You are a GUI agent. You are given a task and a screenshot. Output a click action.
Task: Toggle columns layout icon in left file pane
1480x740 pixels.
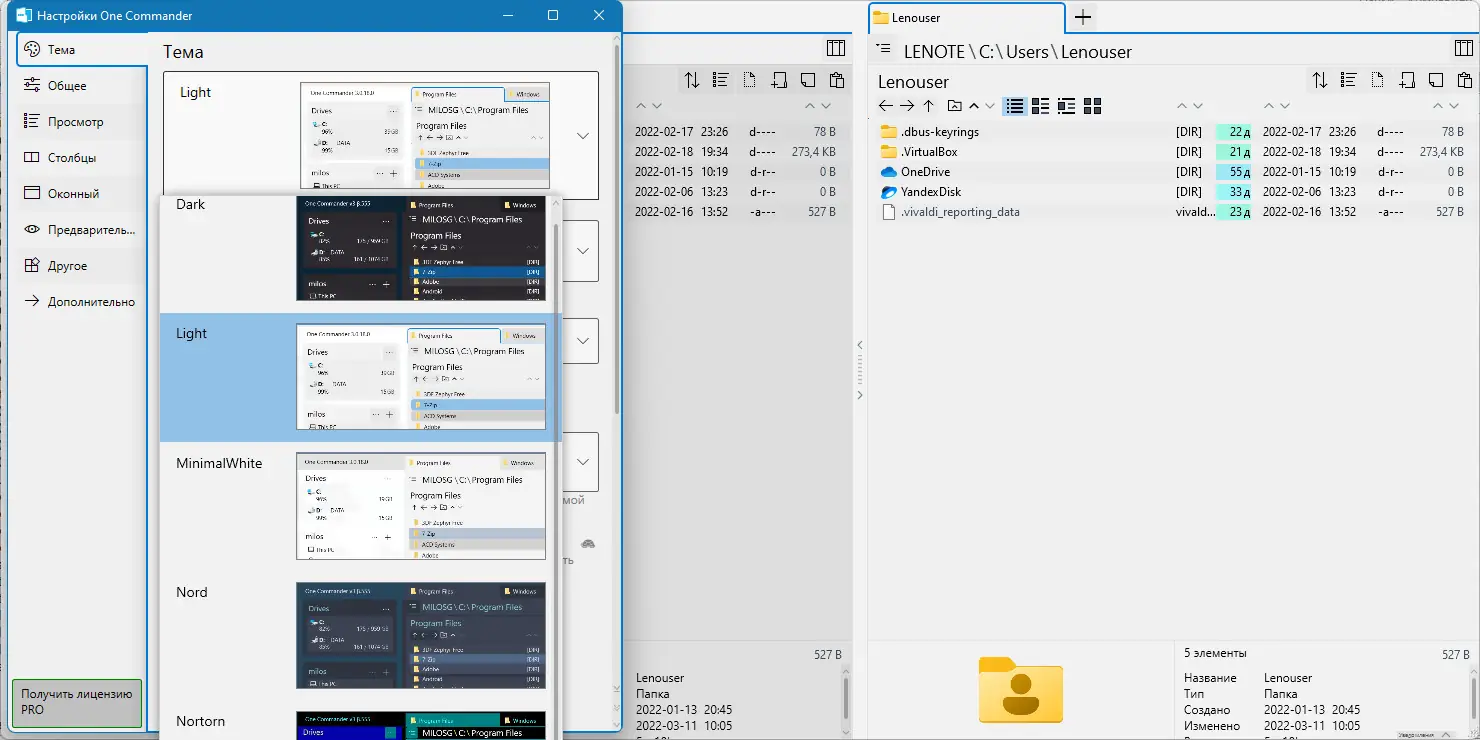click(x=836, y=48)
